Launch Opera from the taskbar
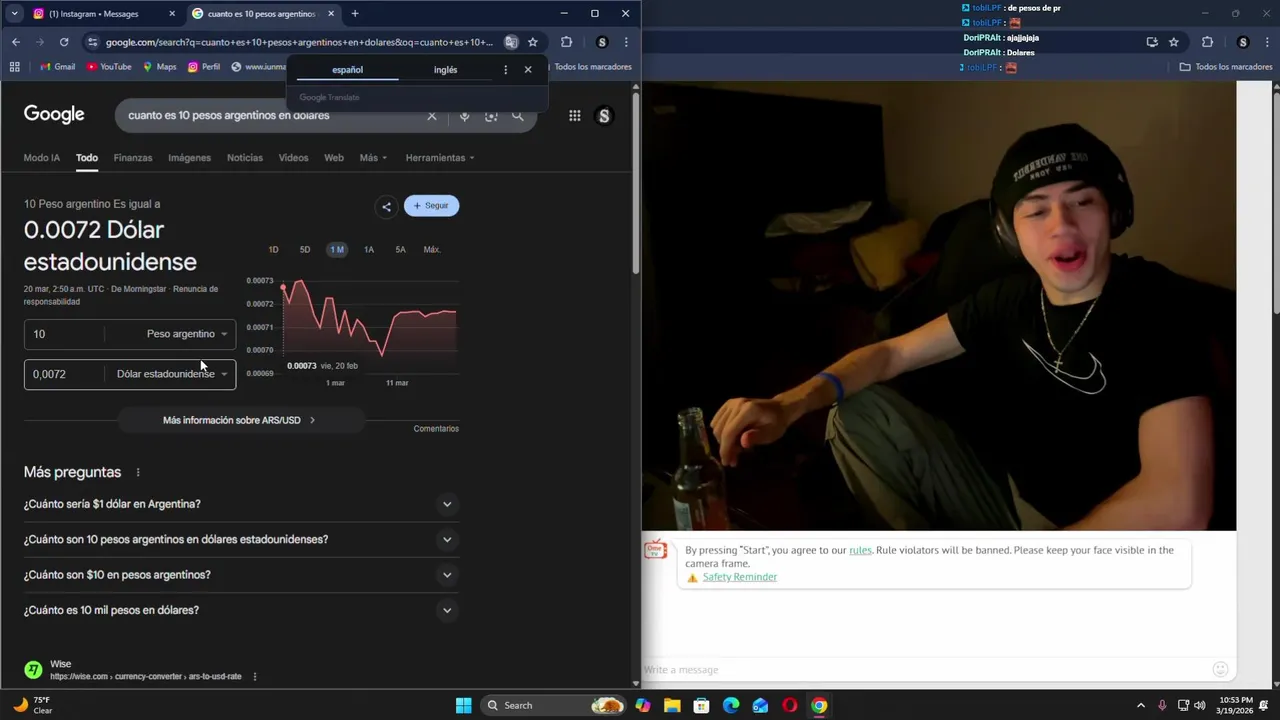This screenshot has height=720, width=1280. pyautogui.click(x=790, y=705)
